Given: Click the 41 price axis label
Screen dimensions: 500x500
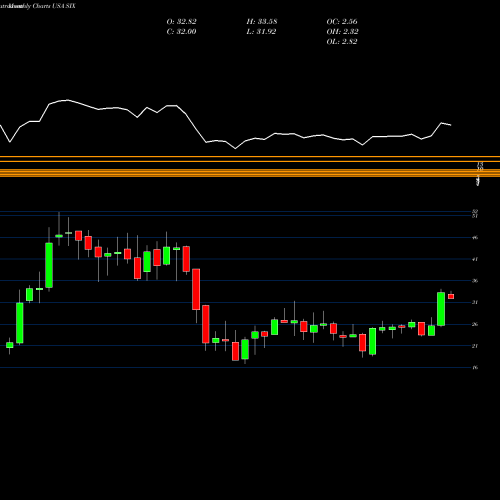Looking at the screenshot, I should [x=475, y=259].
